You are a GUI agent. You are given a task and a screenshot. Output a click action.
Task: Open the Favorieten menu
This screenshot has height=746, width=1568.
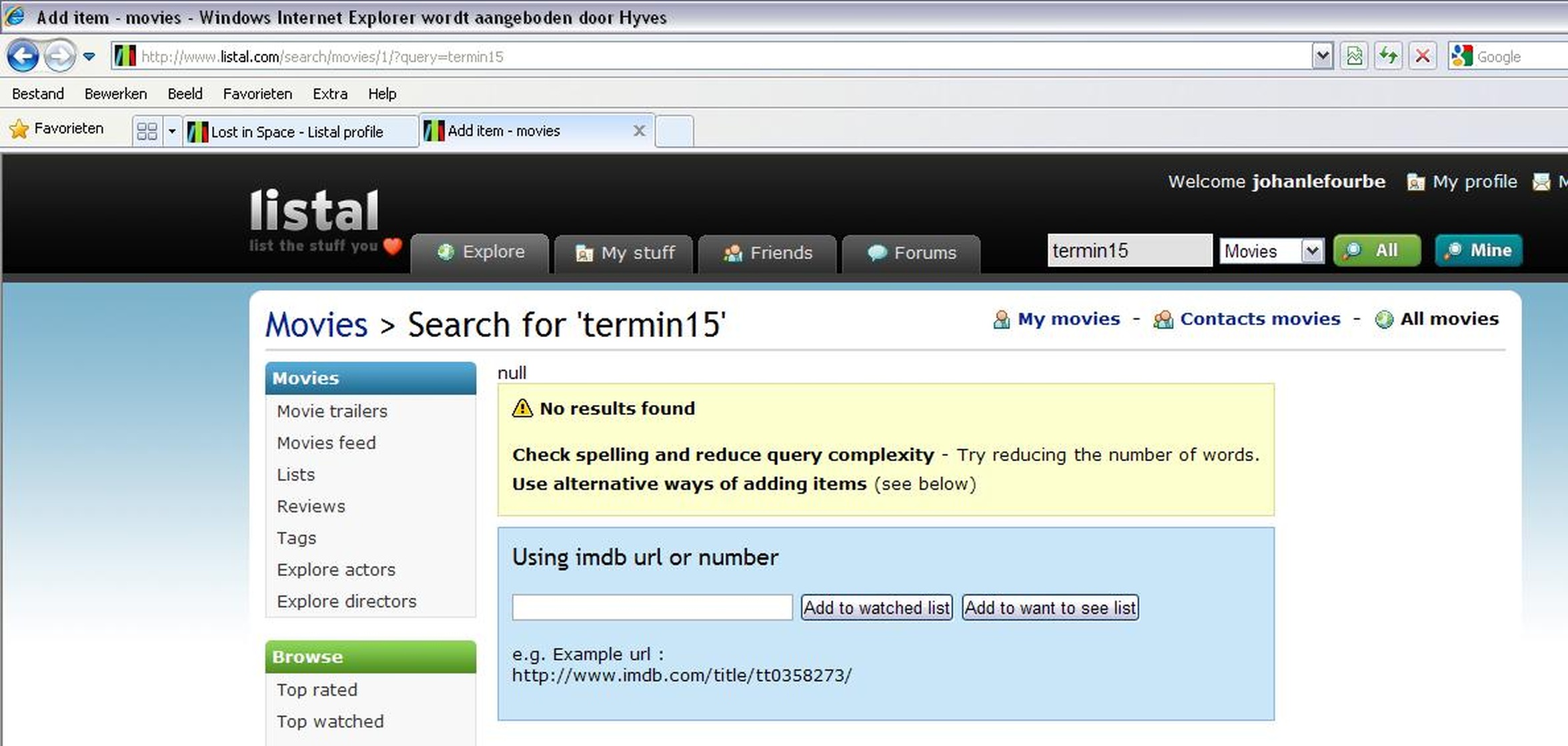(257, 93)
